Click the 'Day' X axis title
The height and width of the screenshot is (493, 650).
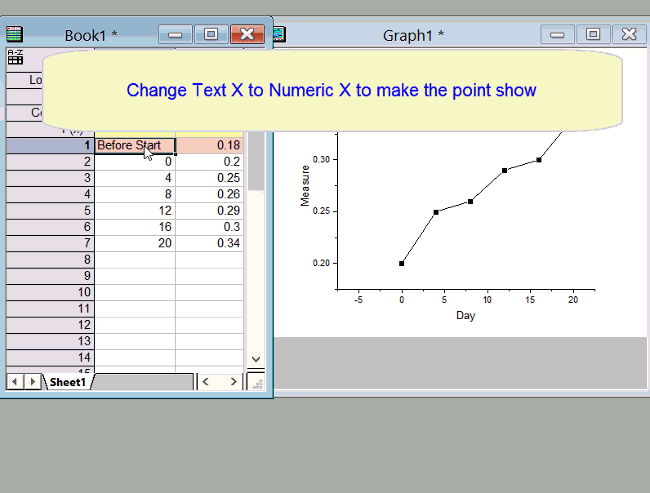point(466,316)
